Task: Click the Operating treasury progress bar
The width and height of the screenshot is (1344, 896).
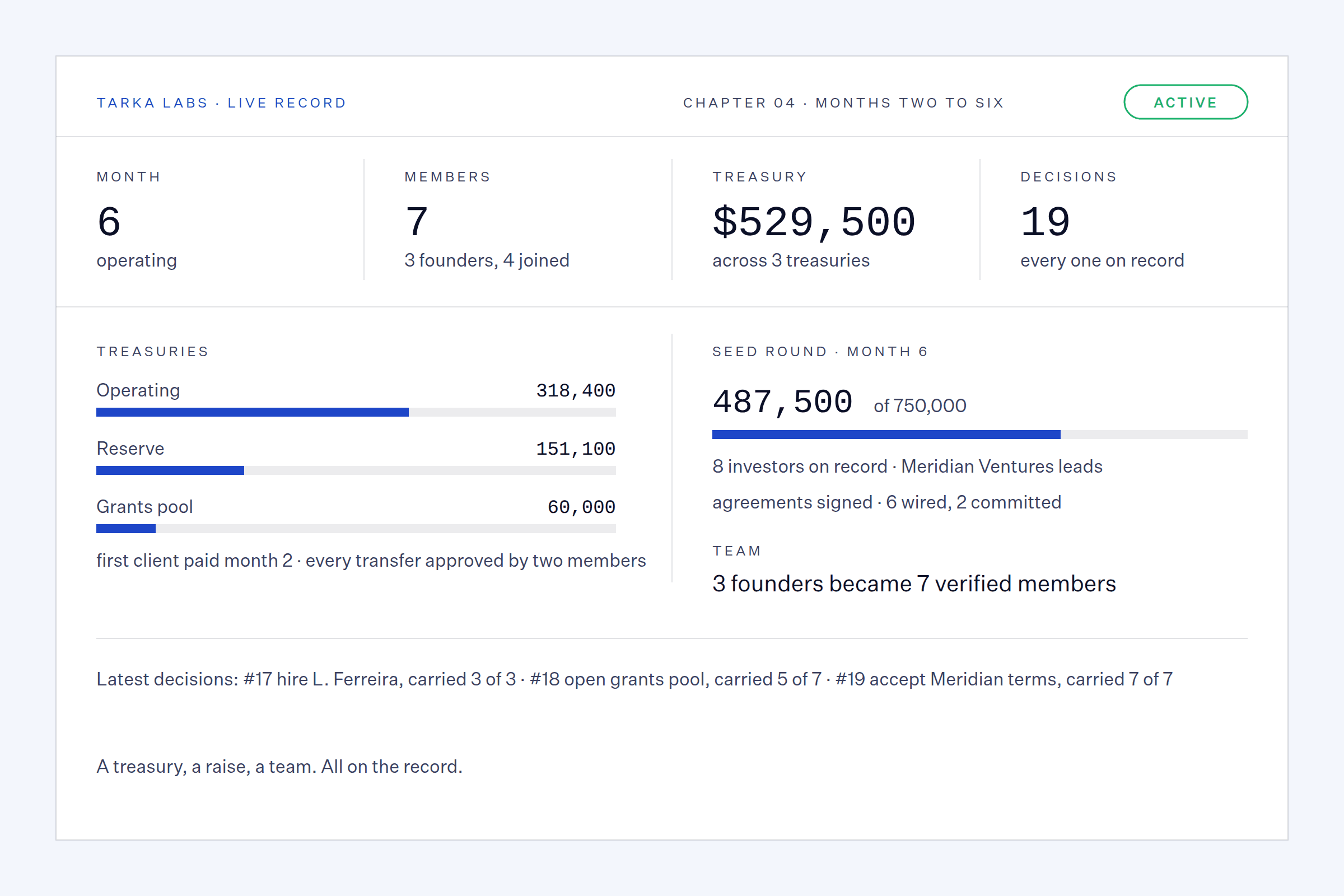Action: (356, 412)
